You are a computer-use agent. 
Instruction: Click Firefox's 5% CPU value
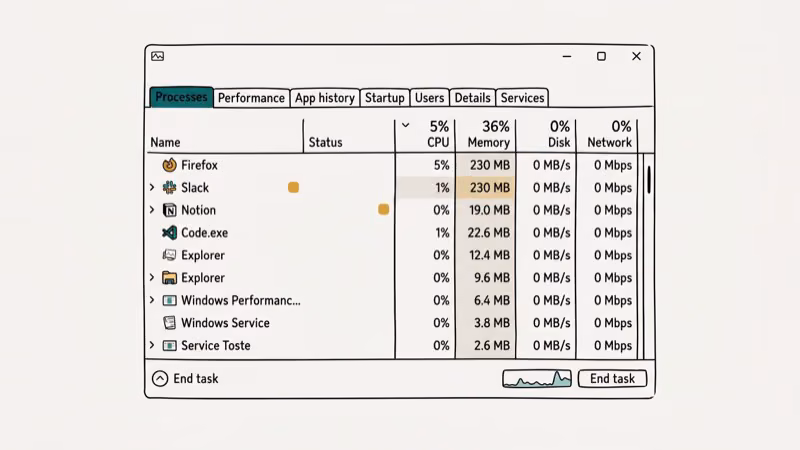(441, 165)
